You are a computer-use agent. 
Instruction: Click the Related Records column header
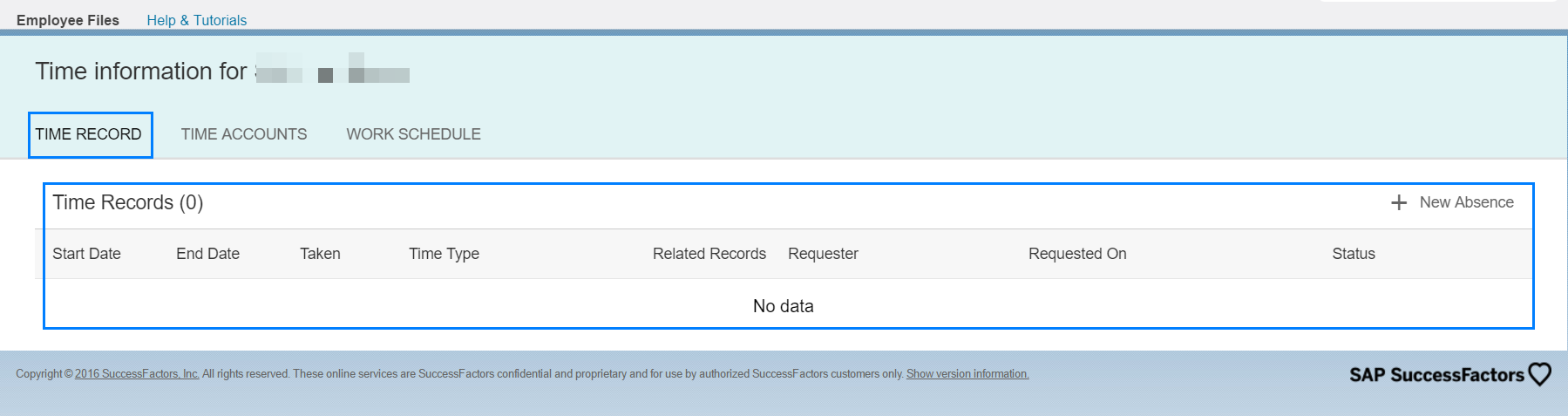coord(709,254)
